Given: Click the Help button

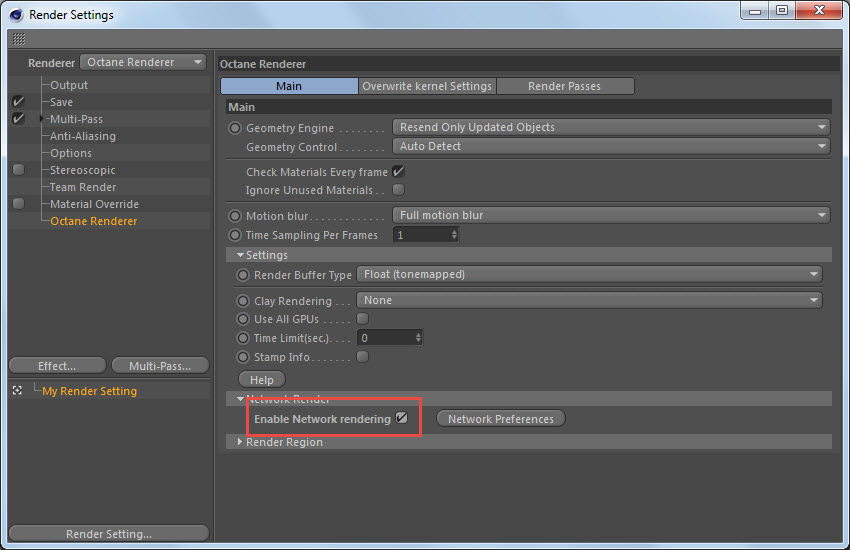Looking at the screenshot, I should [x=262, y=380].
